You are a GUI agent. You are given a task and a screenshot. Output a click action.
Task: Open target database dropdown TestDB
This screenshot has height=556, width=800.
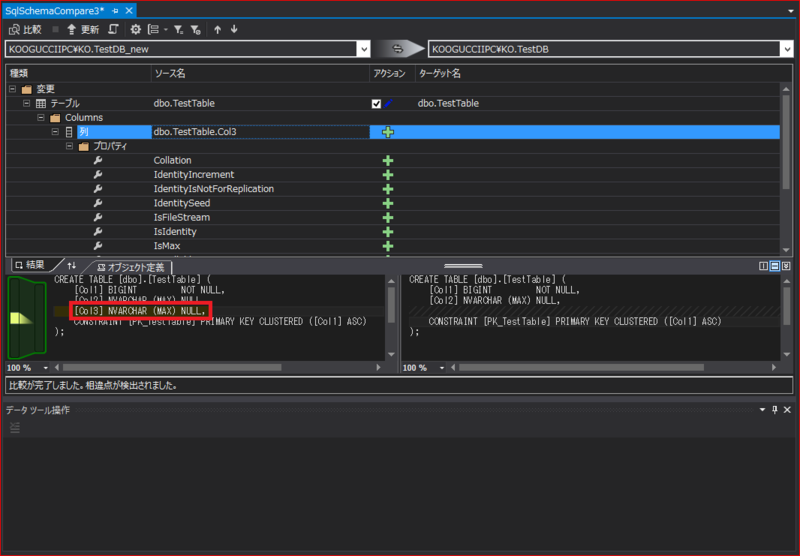pyautogui.click(x=787, y=49)
